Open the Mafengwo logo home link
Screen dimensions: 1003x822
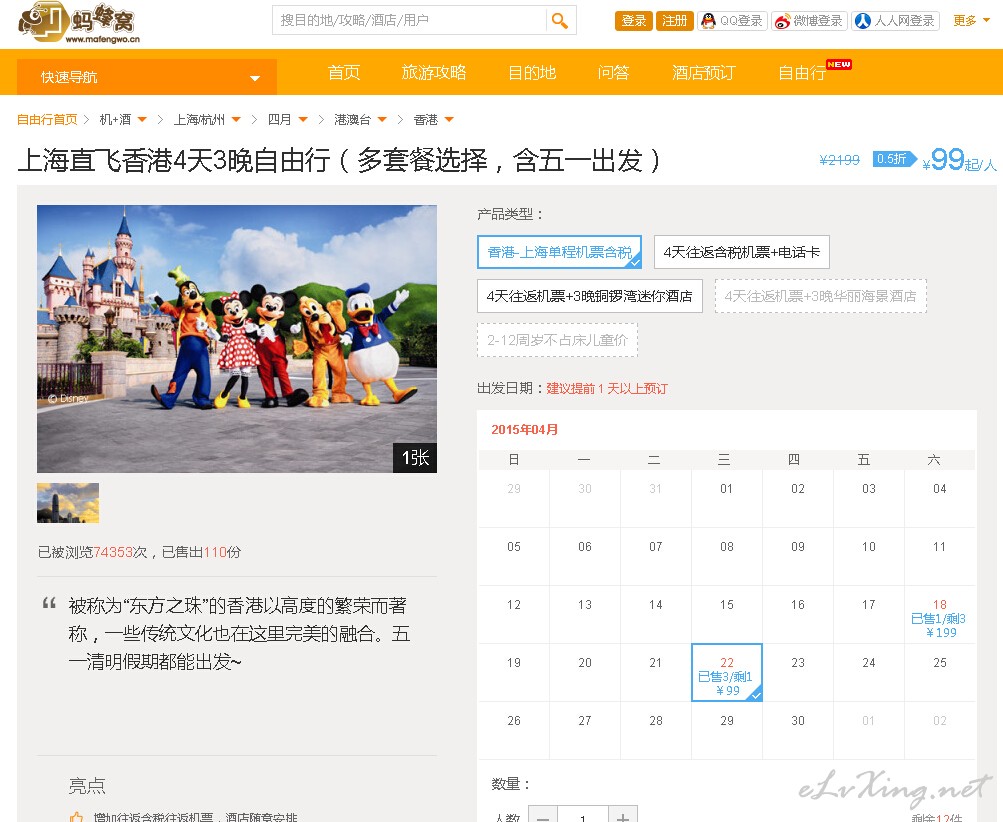coord(79,22)
